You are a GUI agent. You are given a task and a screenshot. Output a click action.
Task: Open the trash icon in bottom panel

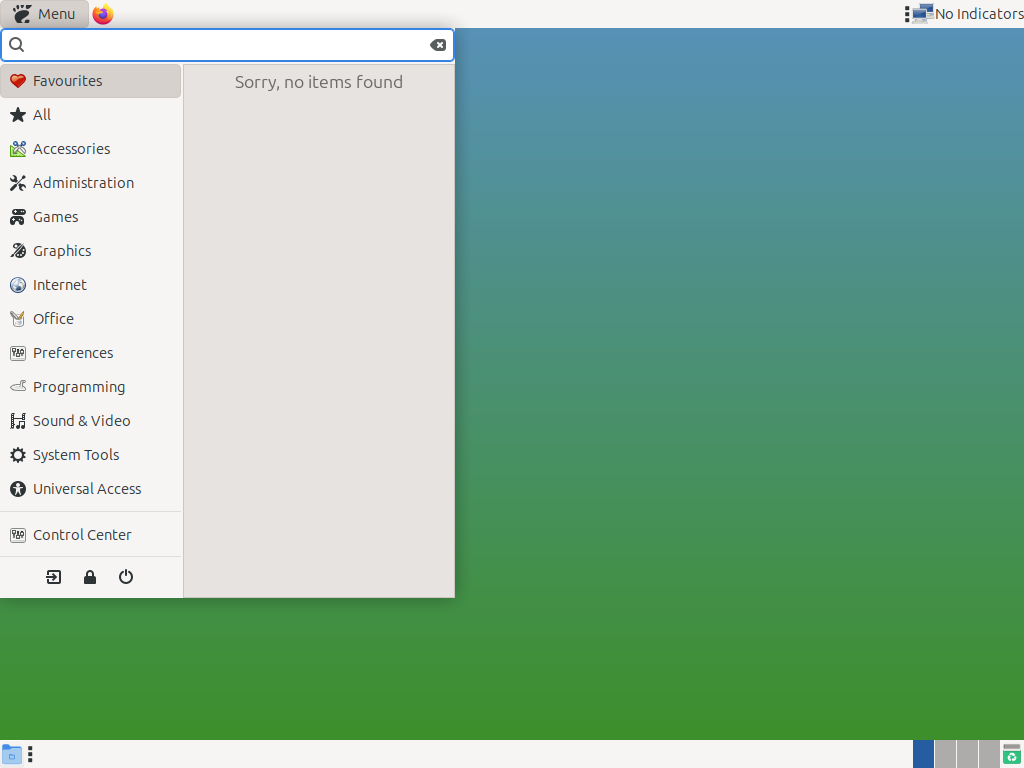click(x=1011, y=754)
